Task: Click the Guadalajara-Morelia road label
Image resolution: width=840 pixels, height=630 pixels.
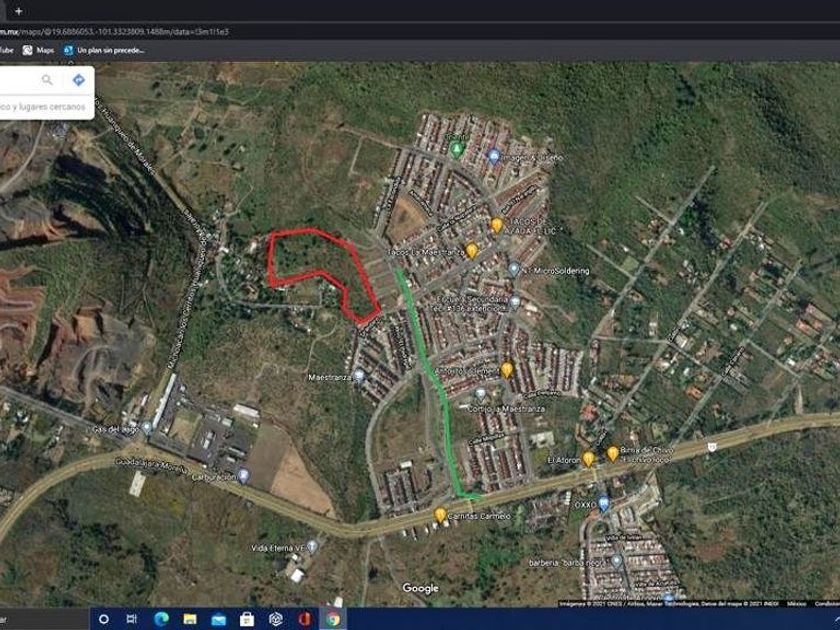Action: [151, 465]
